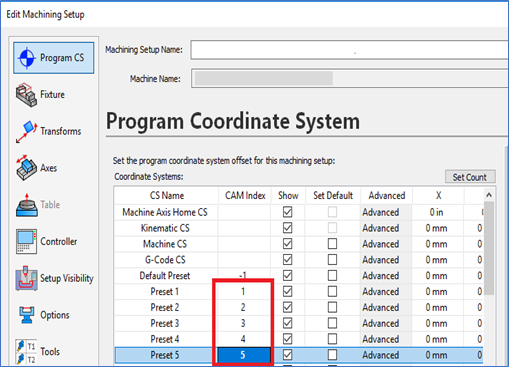Select the Preset 4 row name
Screen dimensions: 509x367
[x=165, y=339]
